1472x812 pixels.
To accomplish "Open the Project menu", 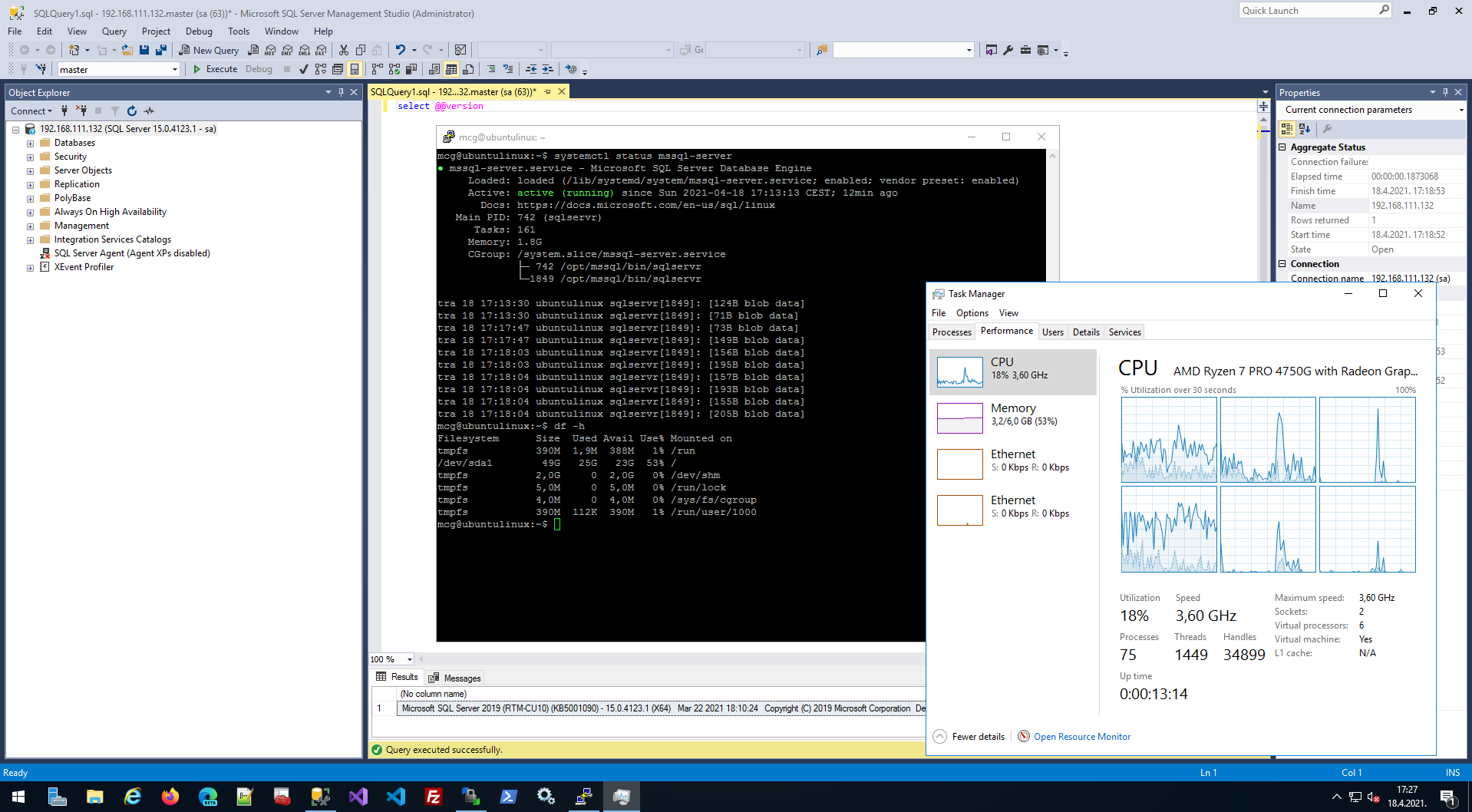I will (x=156, y=31).
